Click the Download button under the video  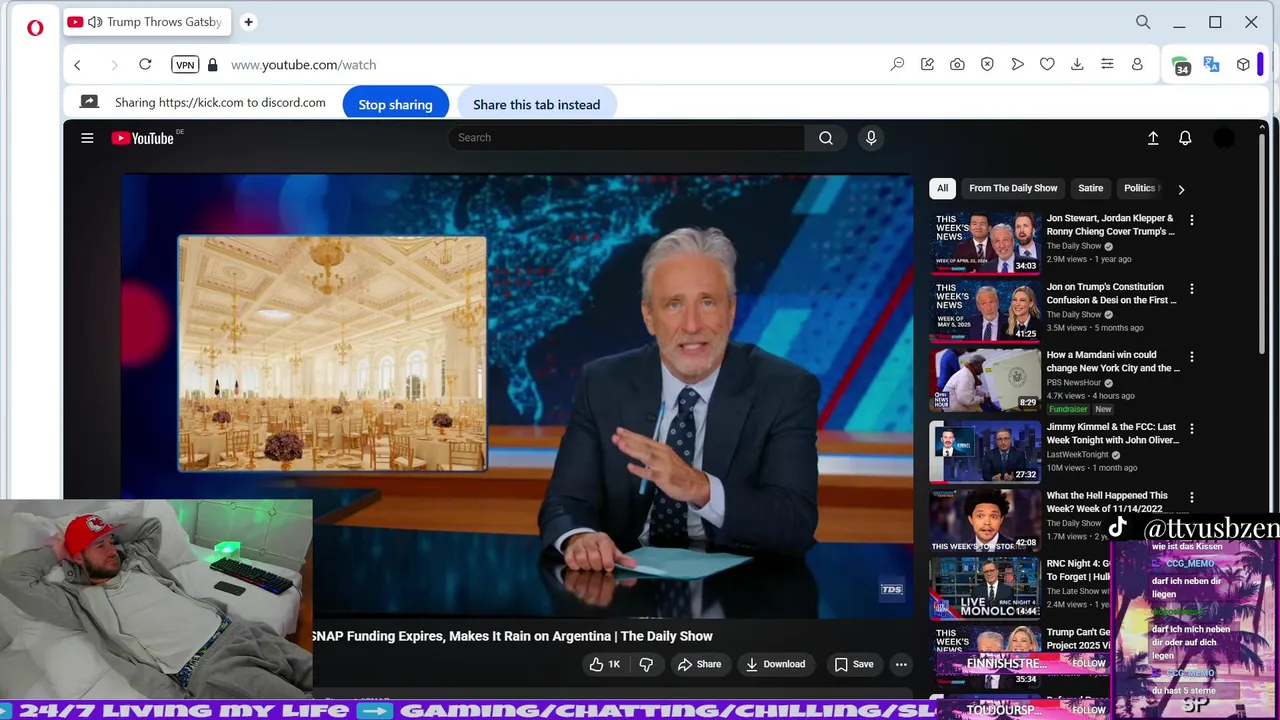coord(775,664)
